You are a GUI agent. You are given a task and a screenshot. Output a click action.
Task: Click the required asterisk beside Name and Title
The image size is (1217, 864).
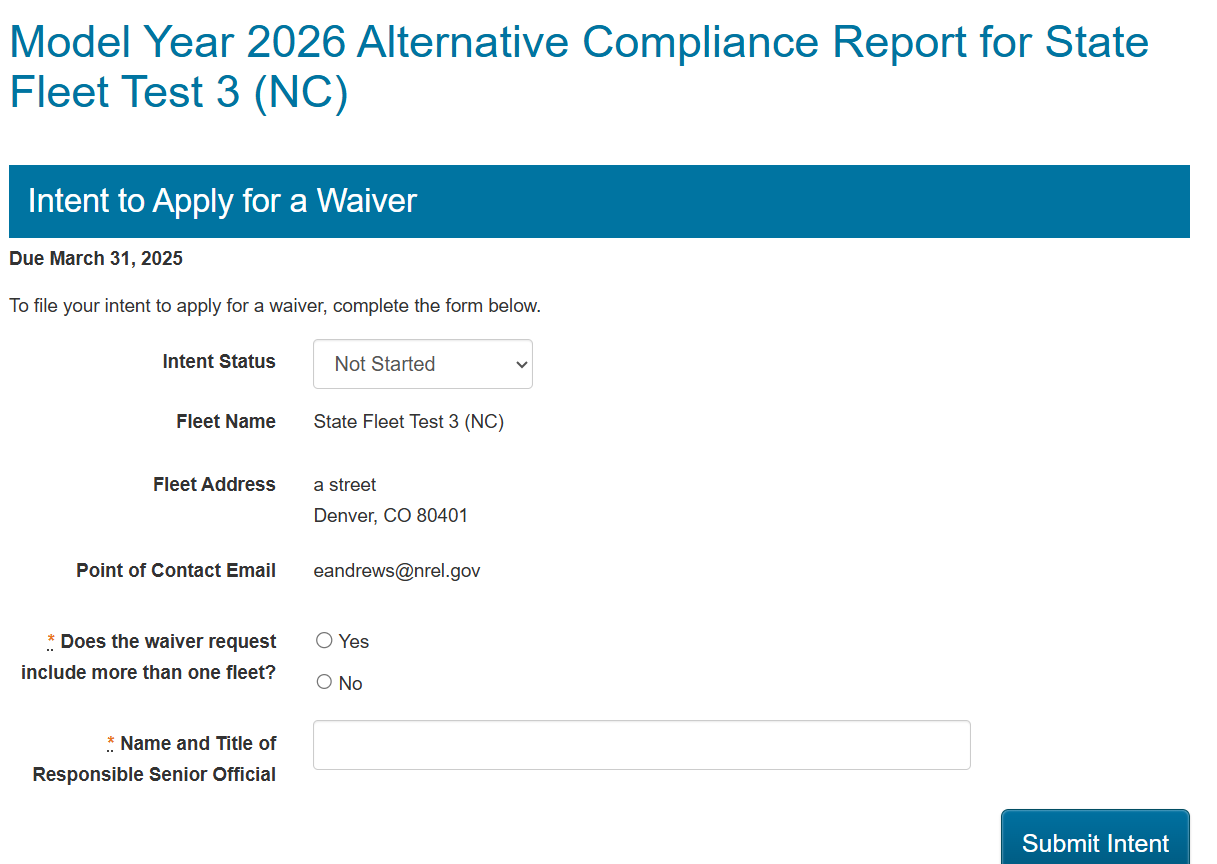point(111,743)
